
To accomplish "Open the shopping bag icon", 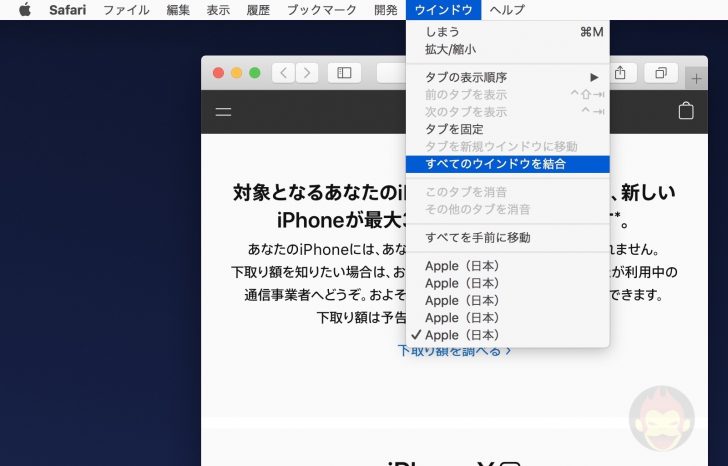I will [686, 111].
